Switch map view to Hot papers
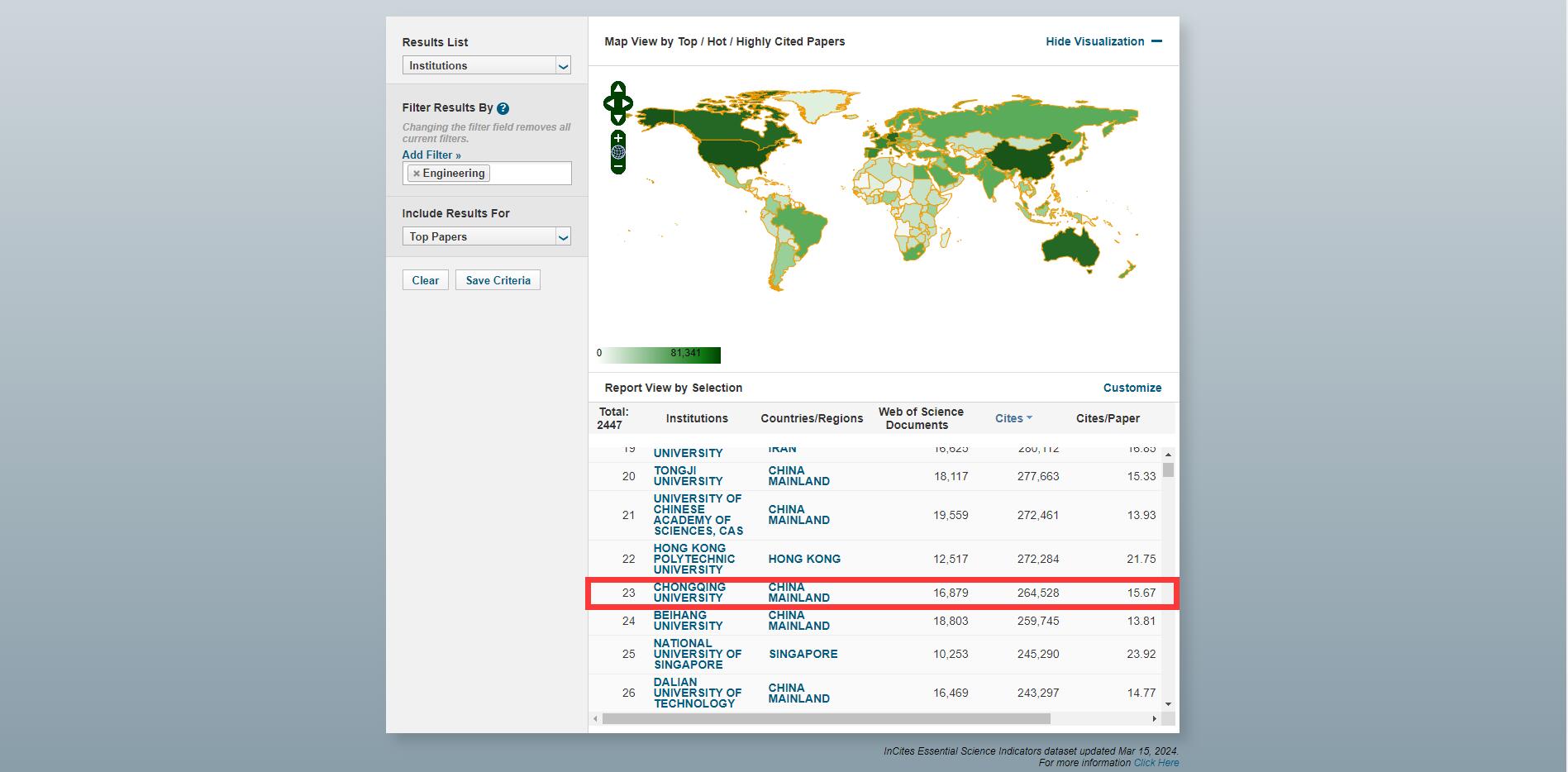The width and height of the screenshot is (1568, 772). (x=717, y=41)
